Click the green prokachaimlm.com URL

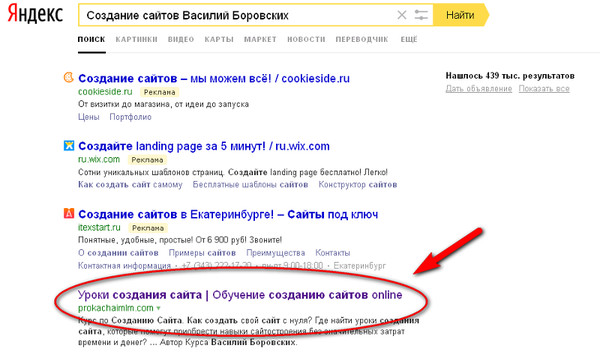pyautogui.click(x=116, y=308)
